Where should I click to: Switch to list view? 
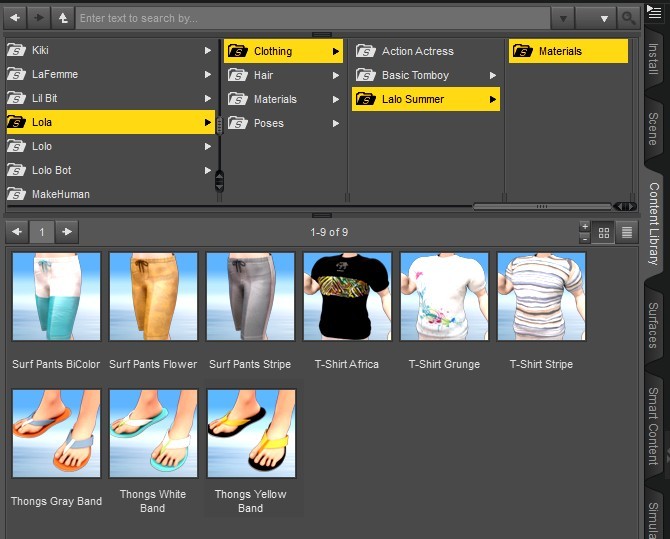tap(627, 233)
